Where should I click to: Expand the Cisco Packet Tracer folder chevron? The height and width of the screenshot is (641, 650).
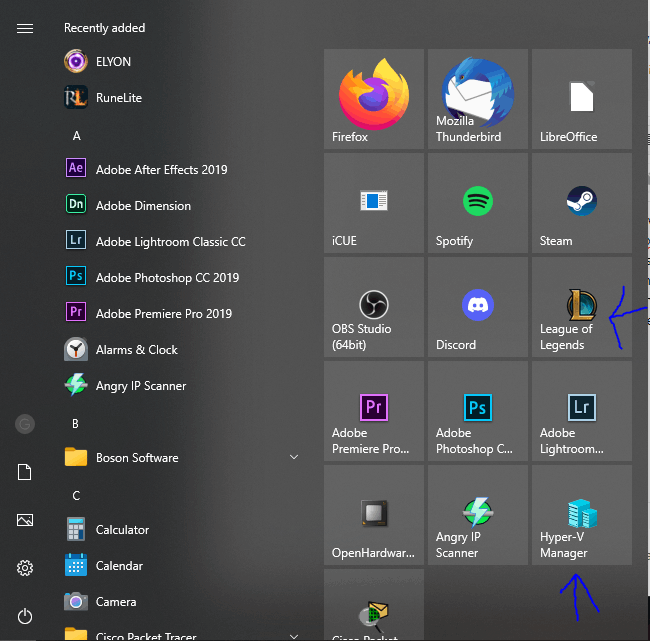pyautogui.click(x=294, y=636)
